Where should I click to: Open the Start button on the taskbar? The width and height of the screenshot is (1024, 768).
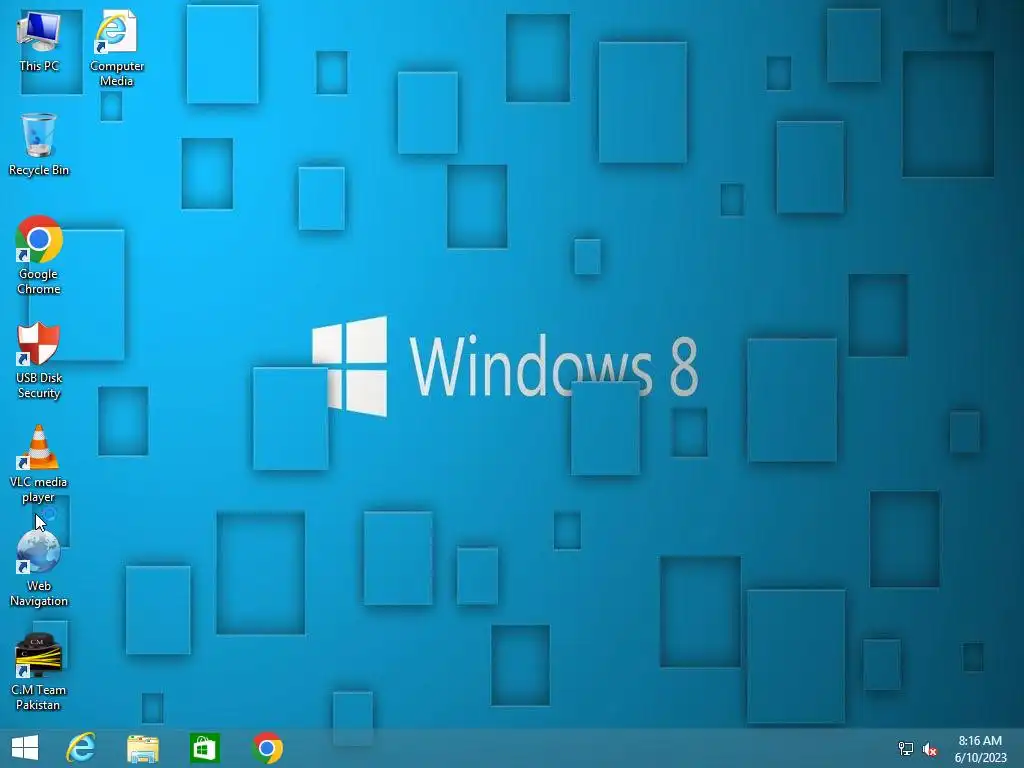coord(25,748)
